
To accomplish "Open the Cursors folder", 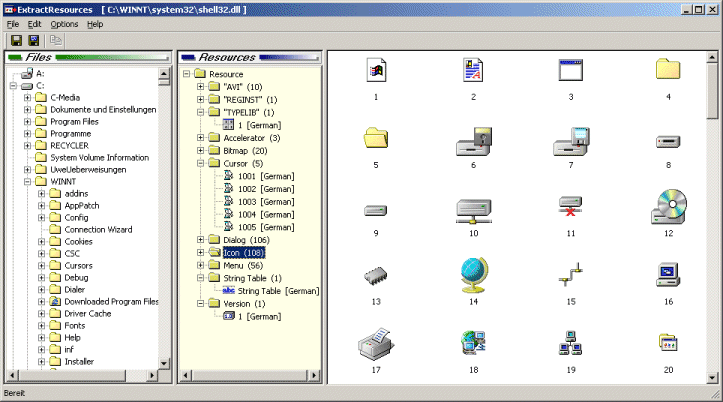I will point(78,266).
